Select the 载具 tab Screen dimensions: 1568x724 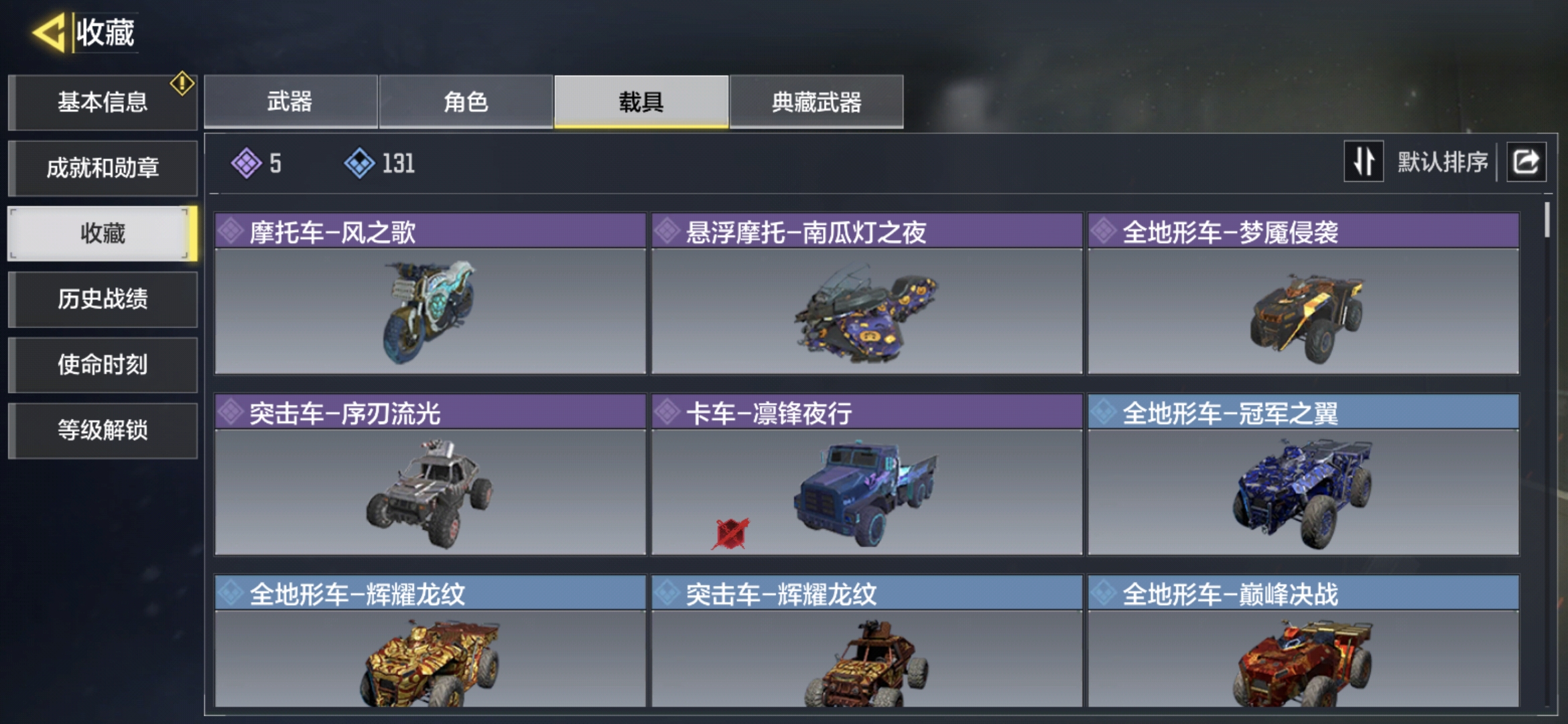pyautogui.click(x=641, y=102)
